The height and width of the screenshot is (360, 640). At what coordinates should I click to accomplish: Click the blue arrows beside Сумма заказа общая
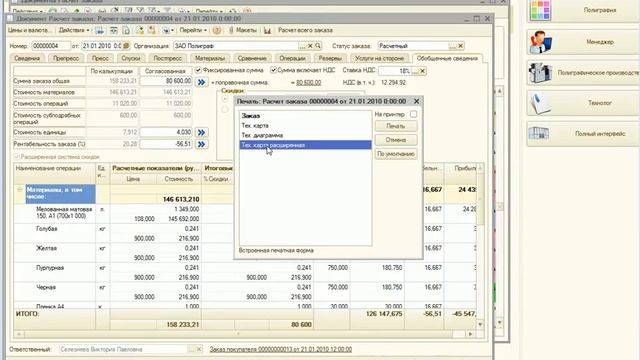point(201,82)
